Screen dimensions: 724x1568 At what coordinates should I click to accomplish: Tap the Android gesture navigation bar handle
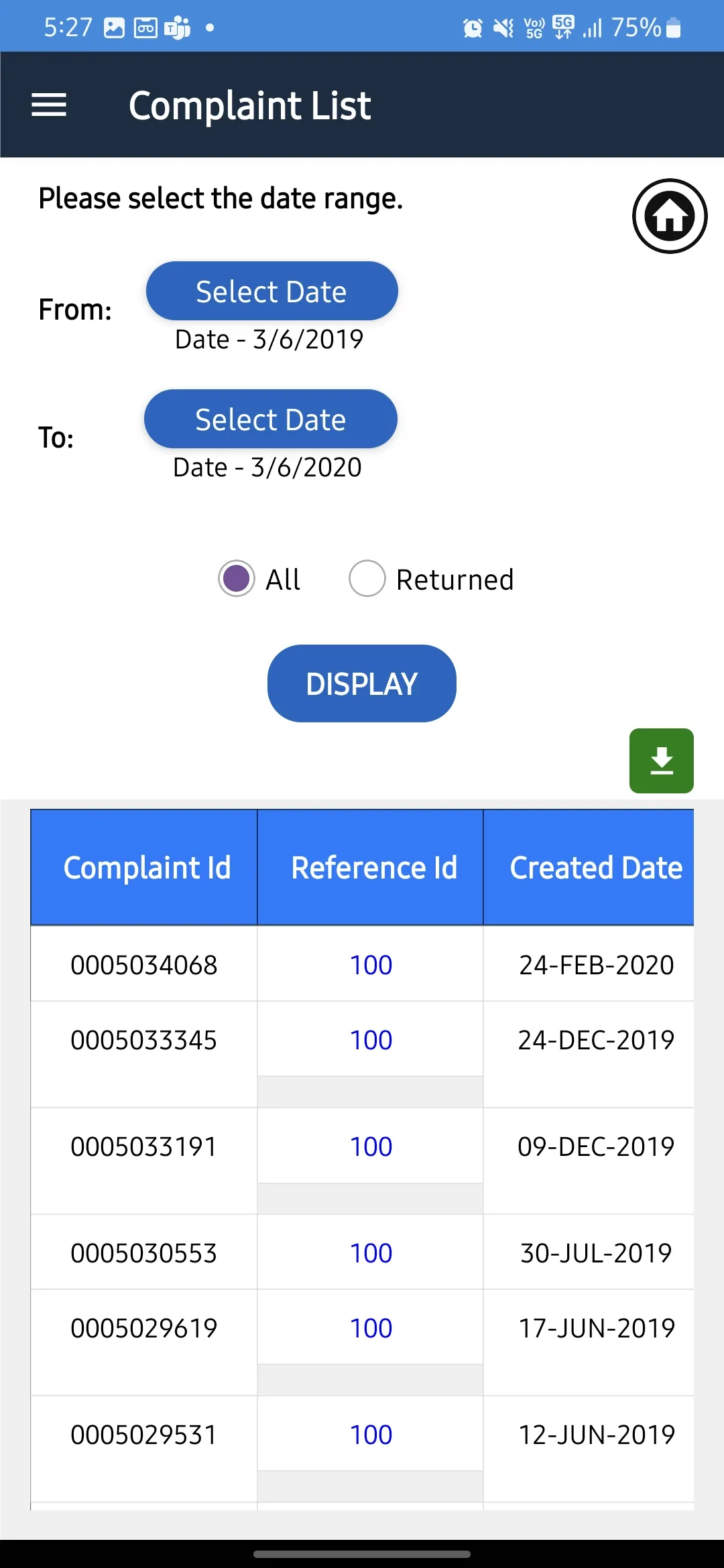point(362,1554)
